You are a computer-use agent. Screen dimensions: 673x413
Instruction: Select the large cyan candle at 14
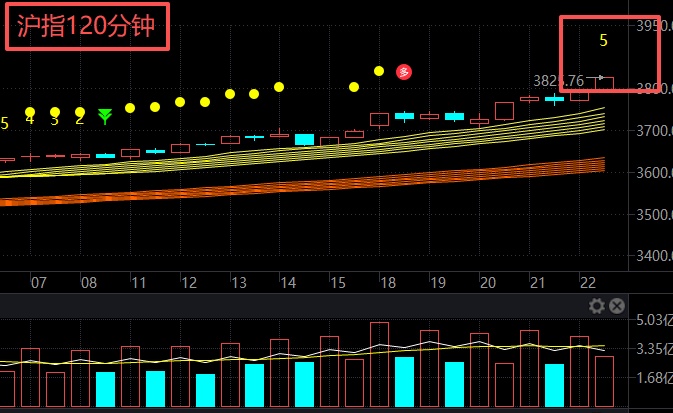pos(304,139)
